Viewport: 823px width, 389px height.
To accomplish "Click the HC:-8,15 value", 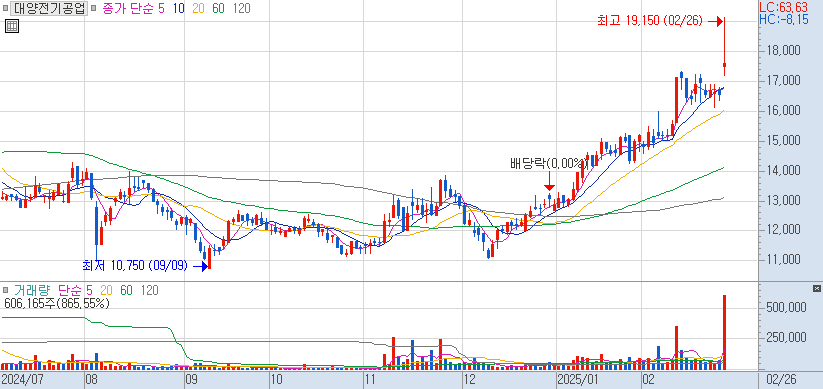I will coord(784,19).
